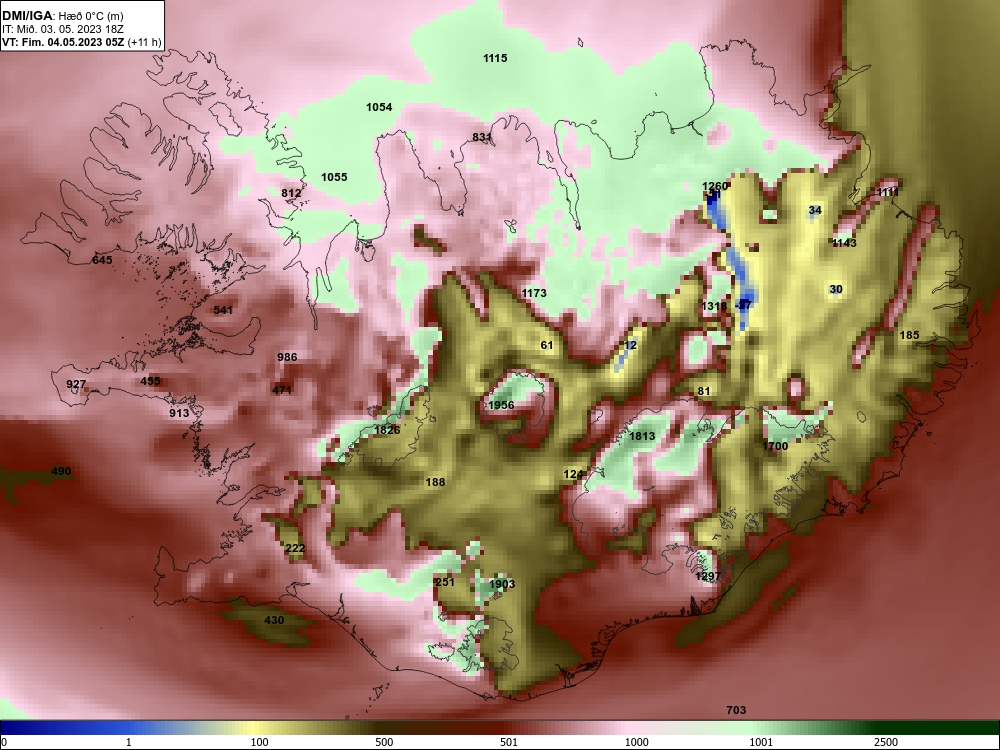Click the map value '430'
The width and height of the screenshot is (1000, 750).
coord(274,620)
